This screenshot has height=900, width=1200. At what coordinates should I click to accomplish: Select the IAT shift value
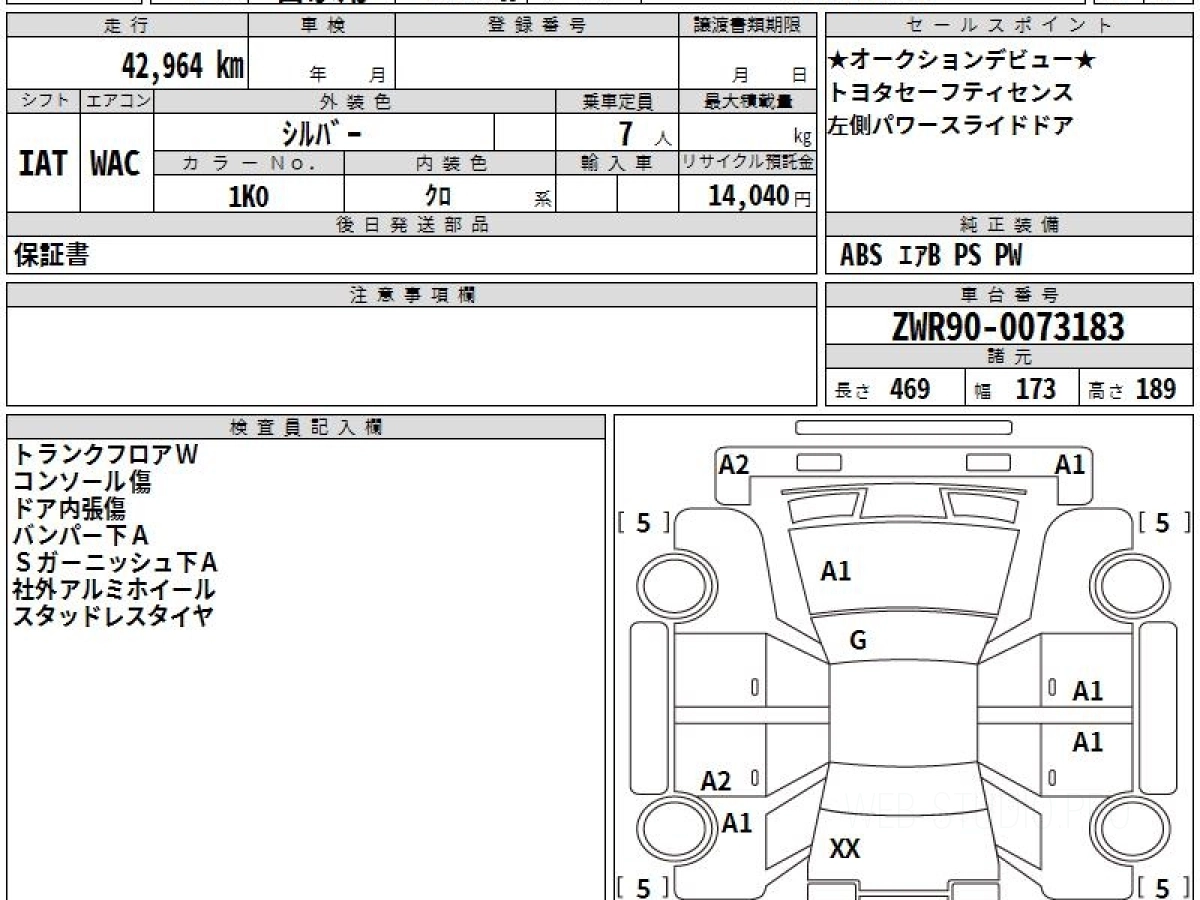coord(43,163)
